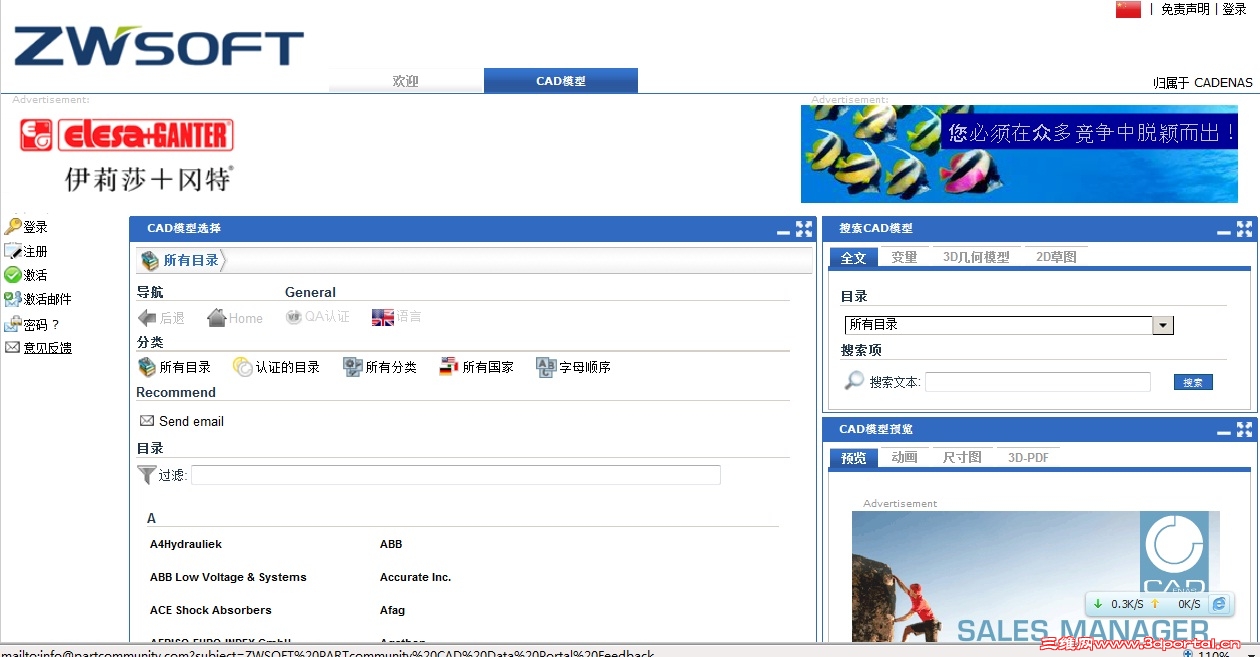Select the 尺寸图 dimension tab
The height and width of the screenshot is (657, 1260).
tap(962, 457)
